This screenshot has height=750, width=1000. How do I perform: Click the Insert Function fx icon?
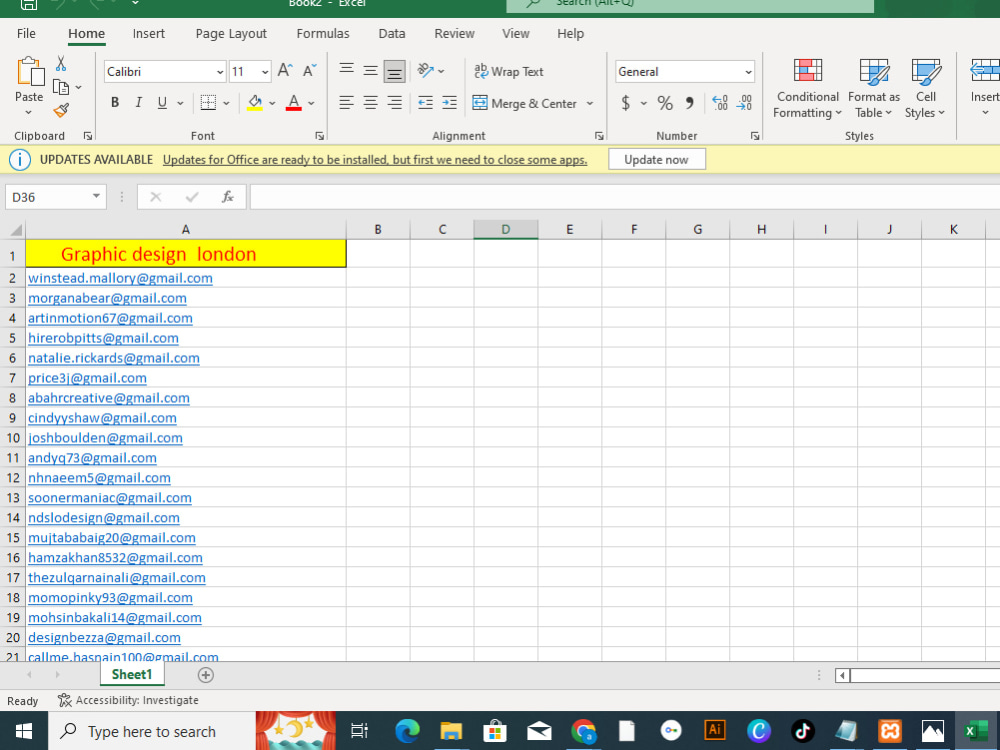pyautogui.click(x=228, y=197)
